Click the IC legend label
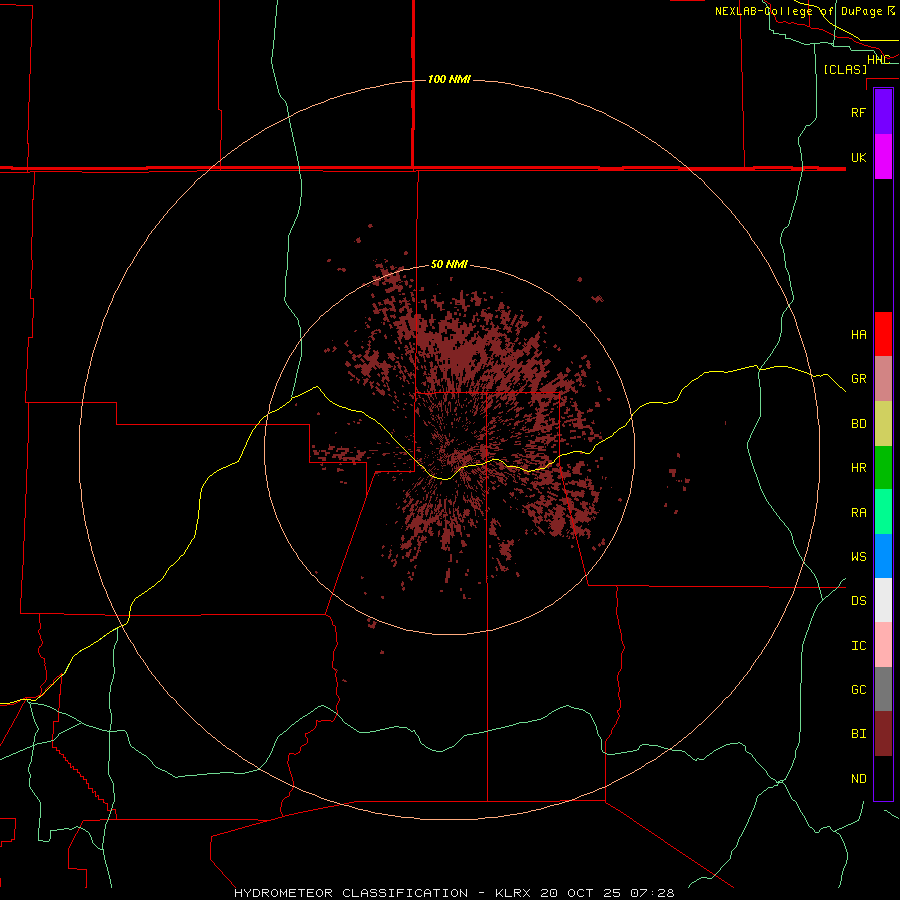Image resolution: width=900 pixels, height=900 pixels. coord(858,646)
